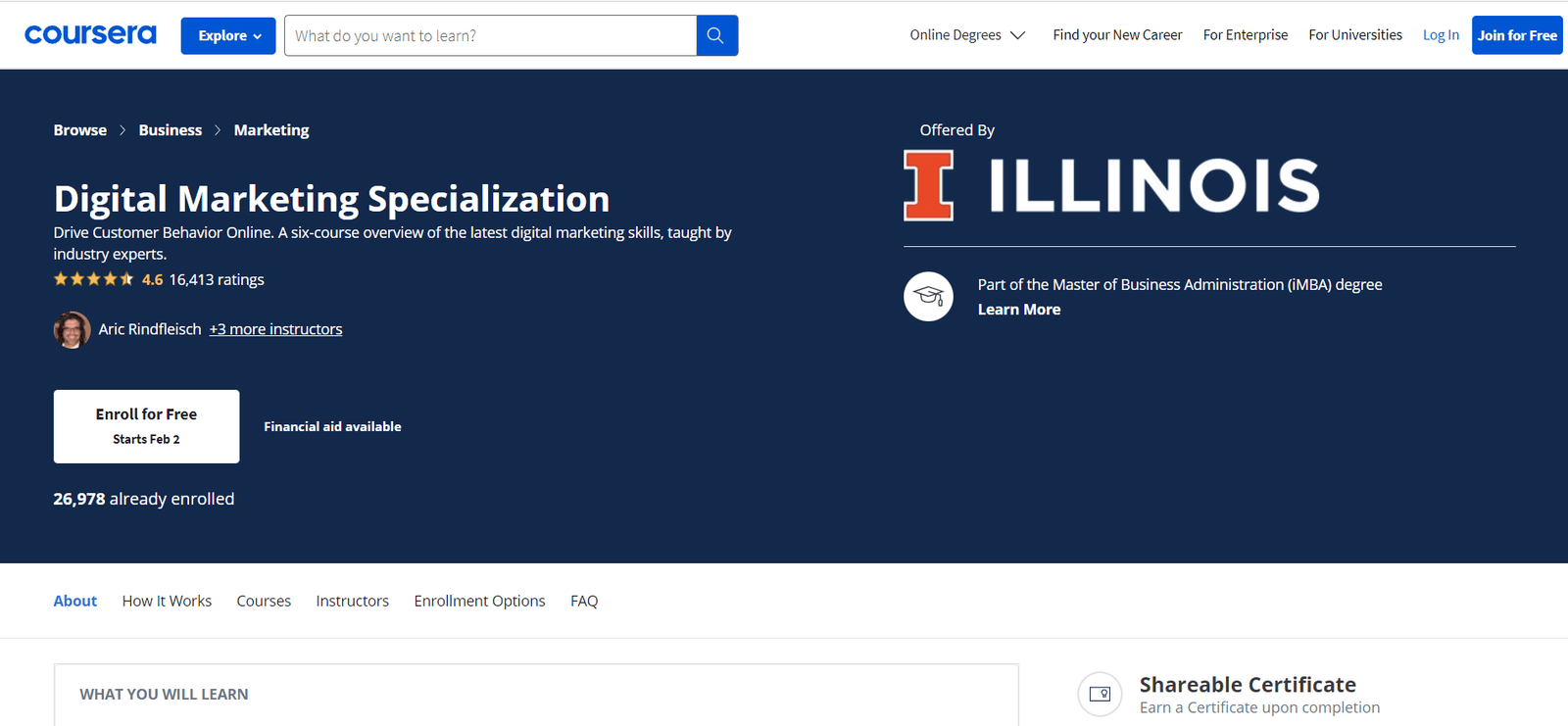This screenshot has width=1568, height=726.
Task: Open the Enrollment Options tab
Action: point(479,601)
